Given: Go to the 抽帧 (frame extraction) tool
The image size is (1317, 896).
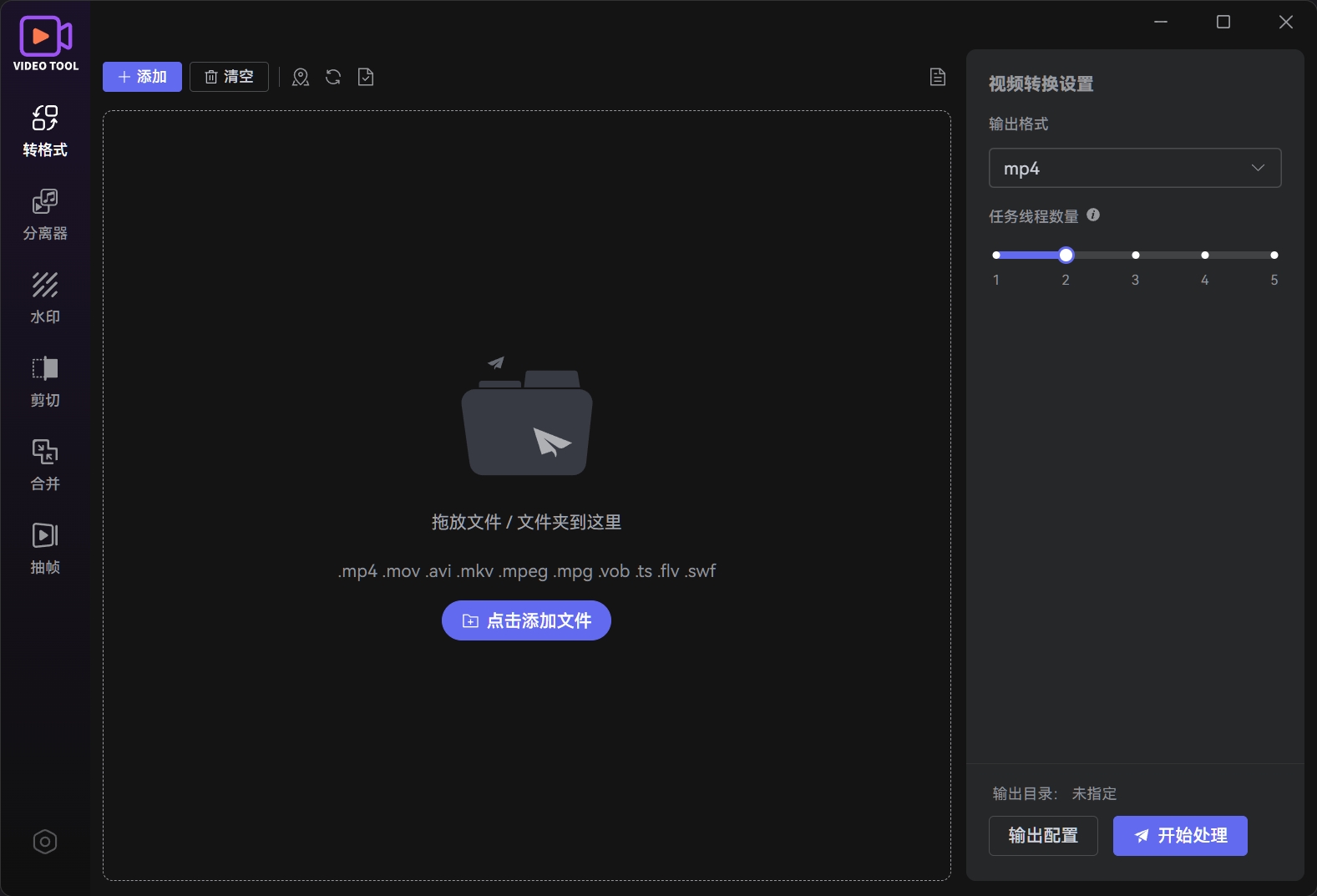Looking at the screenshot, I should coord(45,549).
